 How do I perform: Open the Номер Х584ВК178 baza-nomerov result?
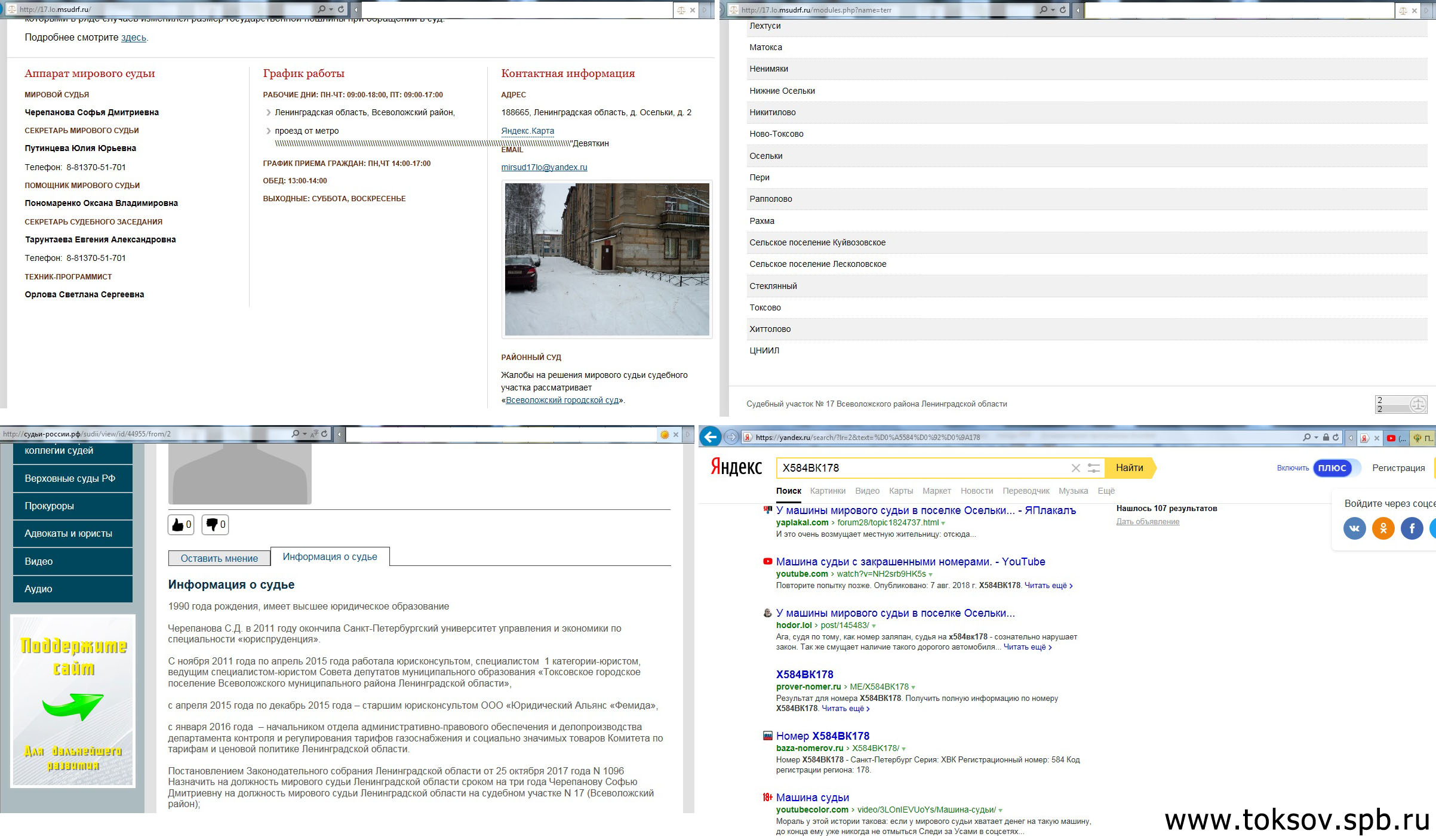point(823,736)
